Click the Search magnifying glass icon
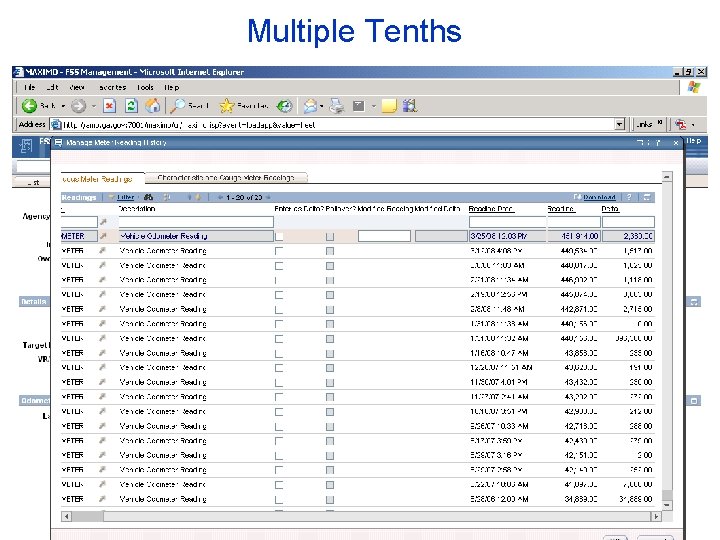Screen dimensions: 720x540 177,106
